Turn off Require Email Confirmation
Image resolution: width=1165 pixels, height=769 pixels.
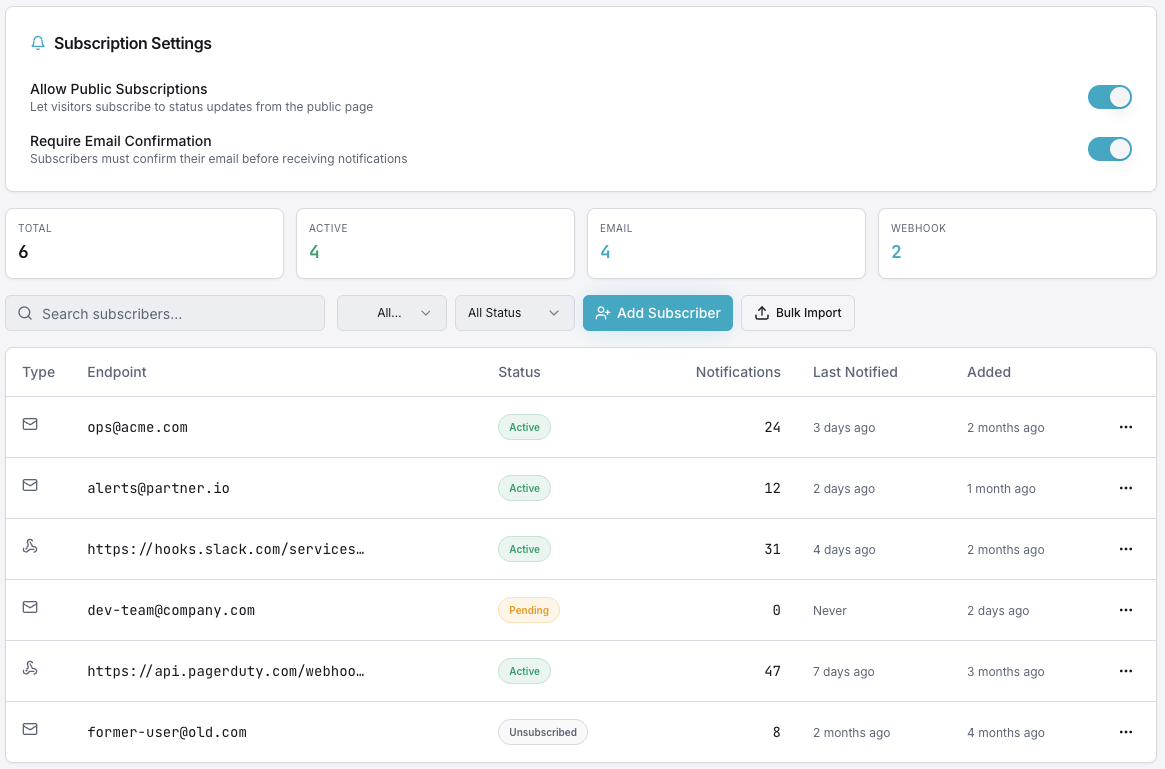1110,149
